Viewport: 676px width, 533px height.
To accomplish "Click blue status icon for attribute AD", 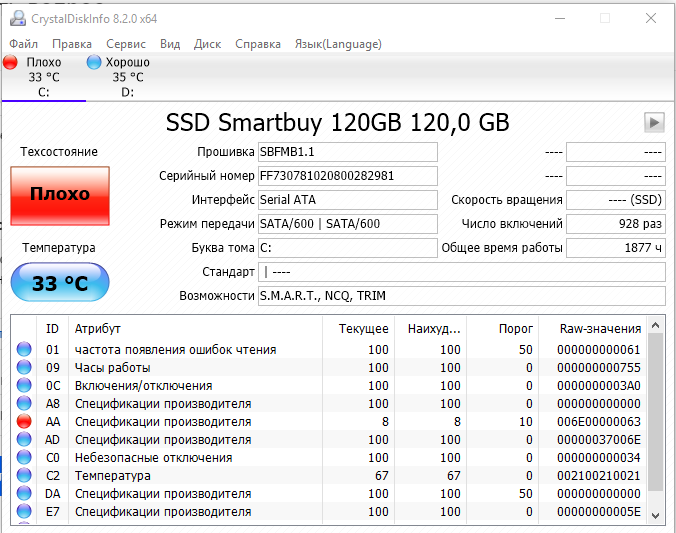I will point(24,439).
